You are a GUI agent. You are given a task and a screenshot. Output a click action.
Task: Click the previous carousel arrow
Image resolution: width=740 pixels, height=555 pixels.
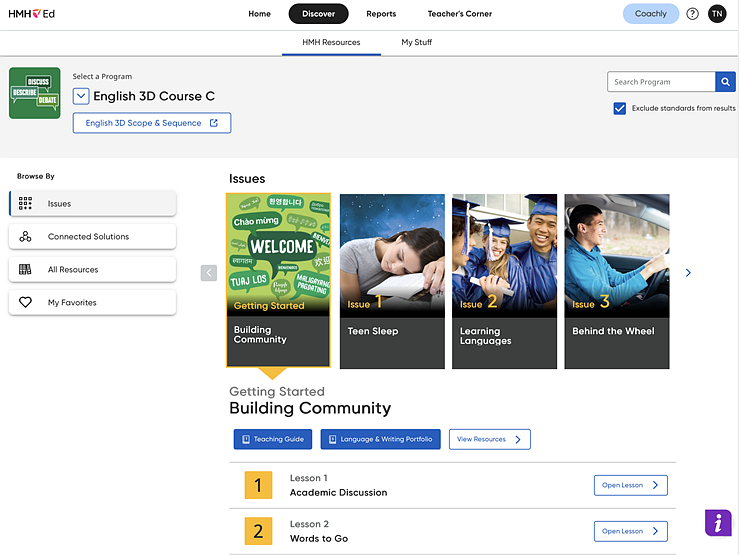[209, 273]
